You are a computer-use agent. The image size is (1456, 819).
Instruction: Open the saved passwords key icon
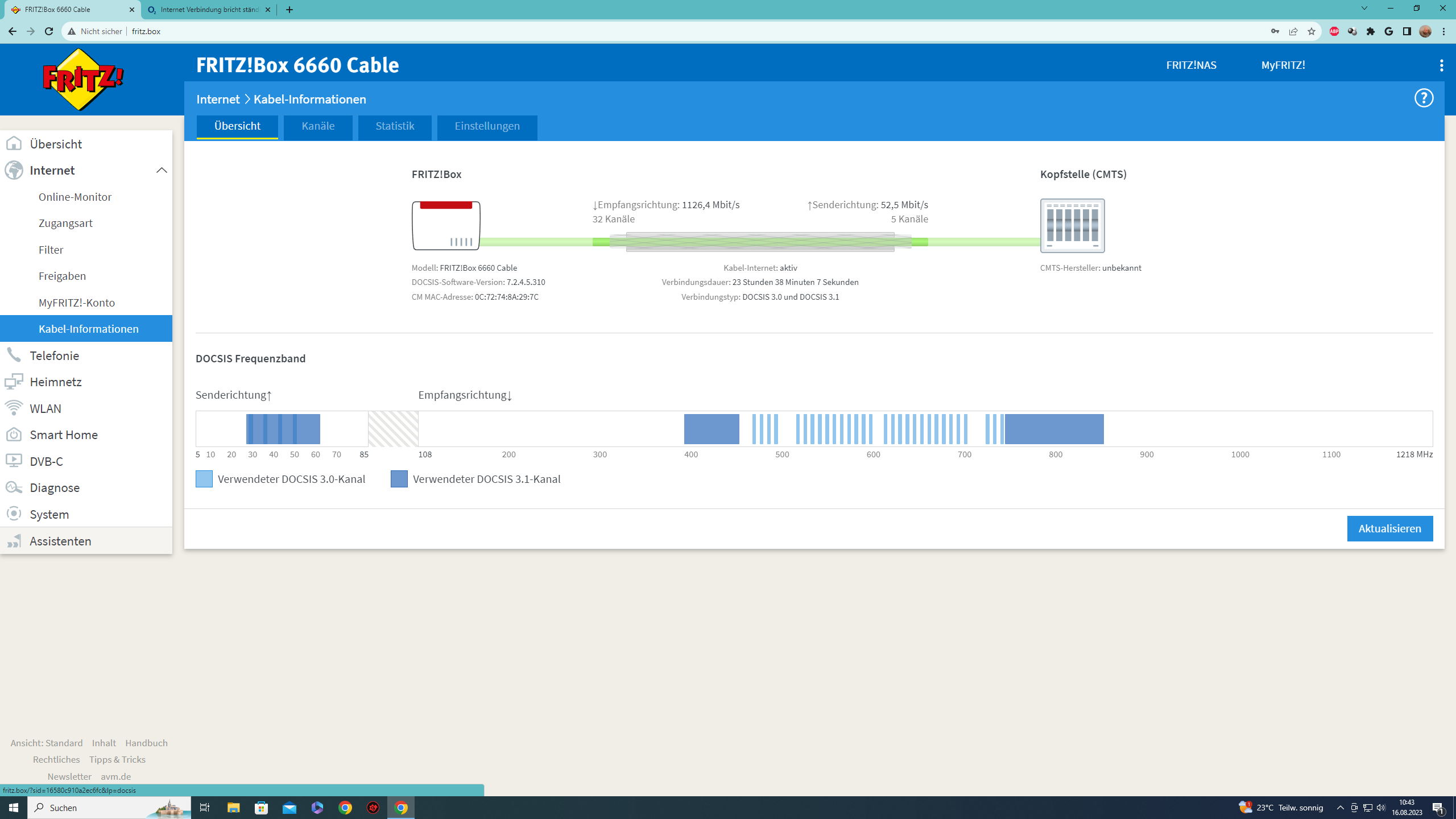[x=1275, y=31]
